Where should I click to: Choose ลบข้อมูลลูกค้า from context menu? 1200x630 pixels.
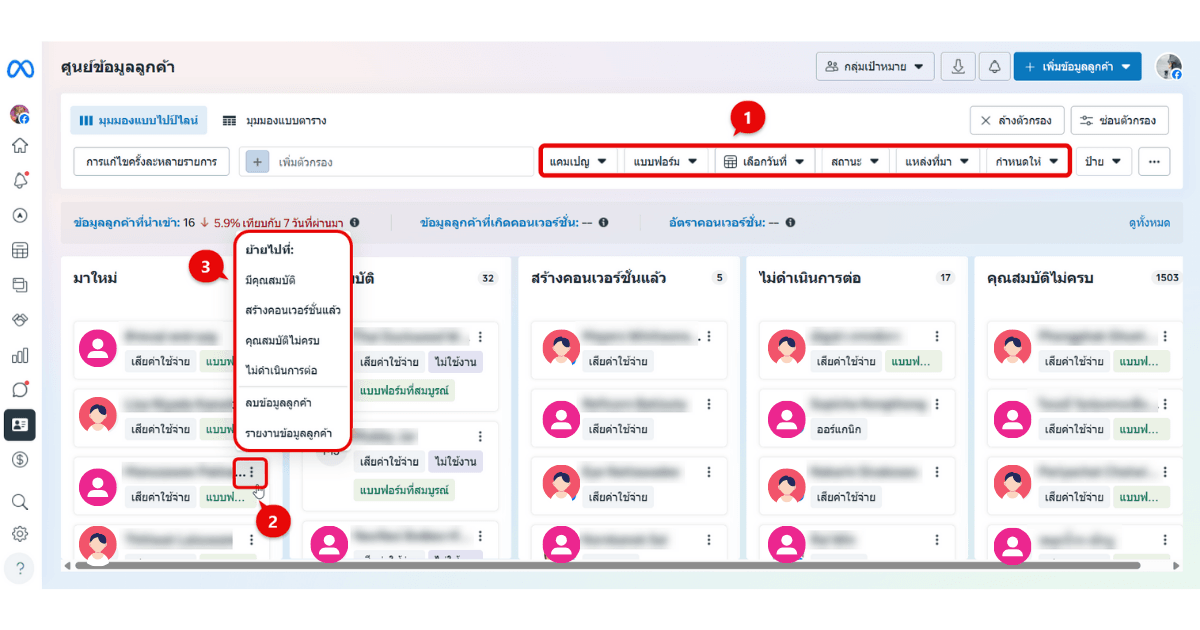[x=280, y=402]
